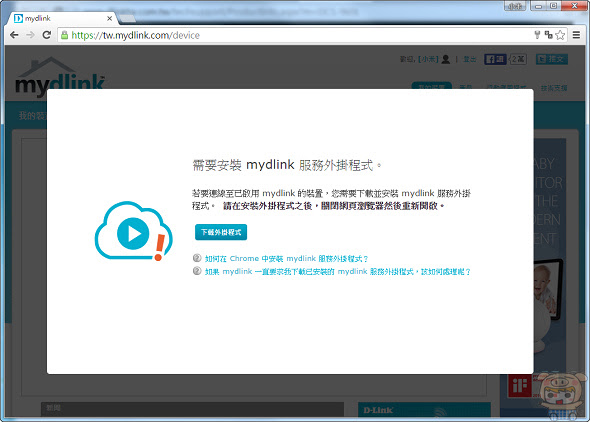Open a new tab button
Screen dimensions: 590x422
pos(127,18)
